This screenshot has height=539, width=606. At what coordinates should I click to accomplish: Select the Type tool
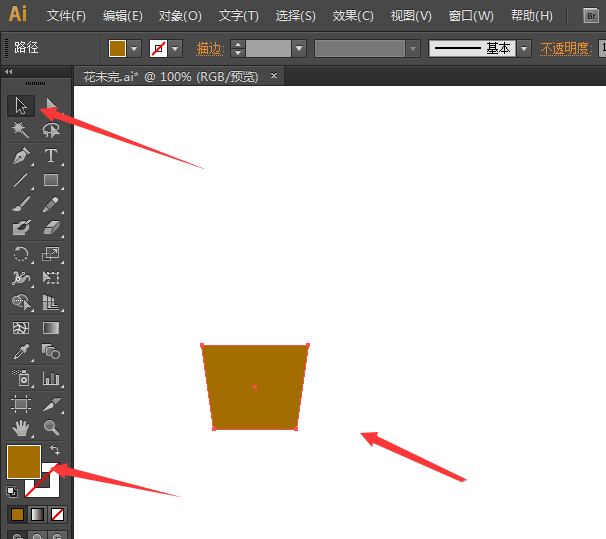coord(51,156)
